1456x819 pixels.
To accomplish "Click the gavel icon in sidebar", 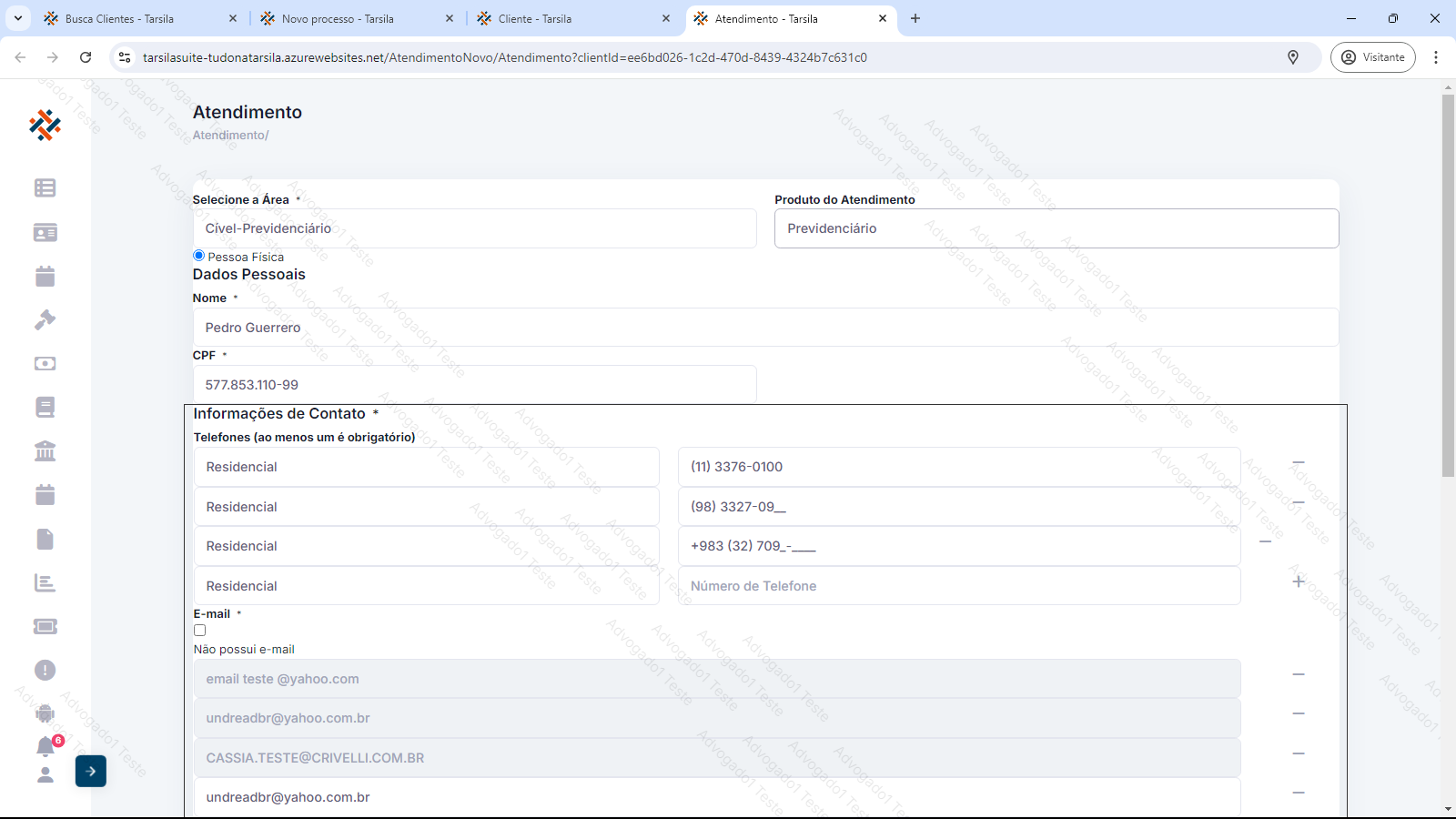I will [x=45, y=320].
